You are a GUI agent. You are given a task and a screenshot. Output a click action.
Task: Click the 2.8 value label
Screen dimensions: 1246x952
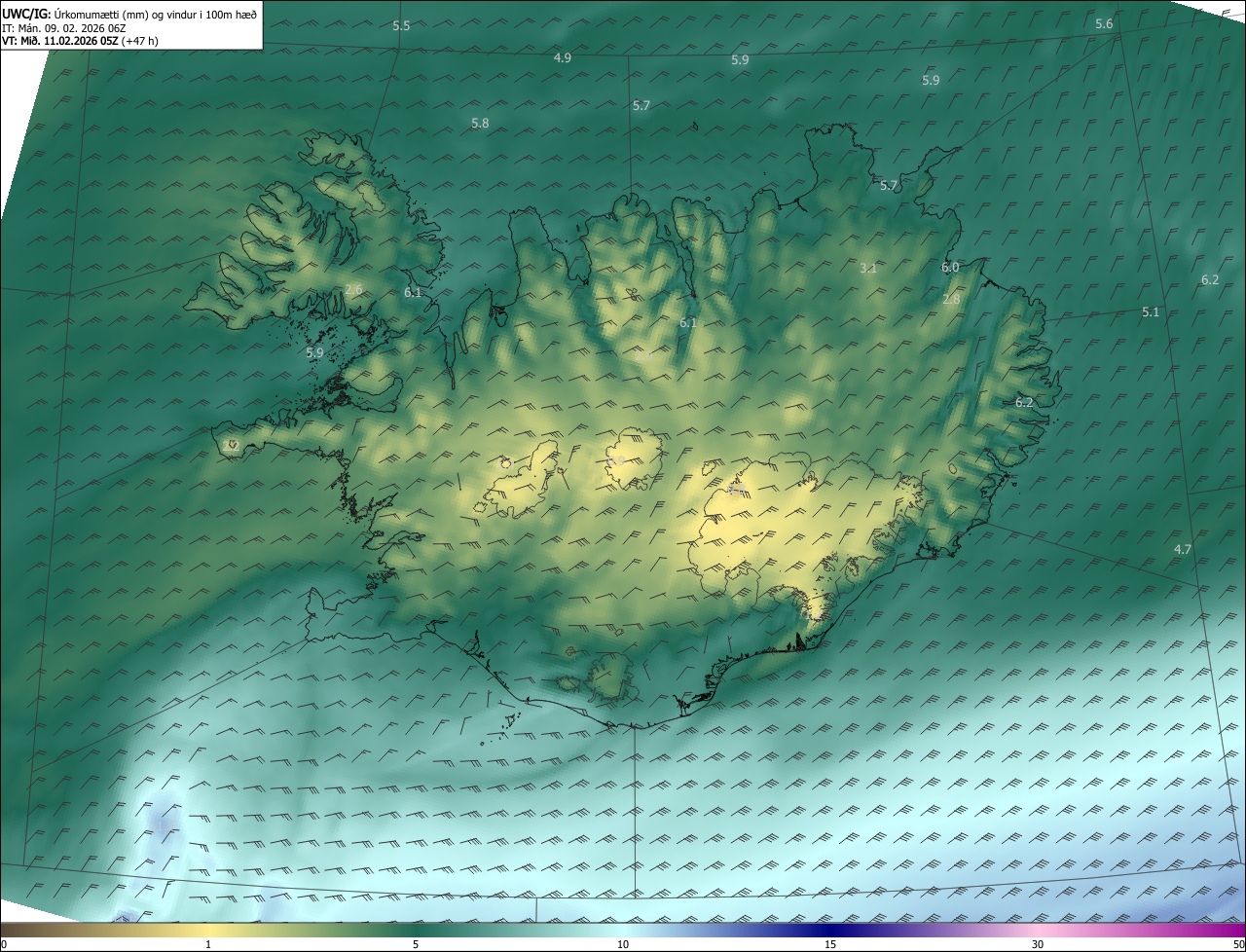tap(951, 301)
